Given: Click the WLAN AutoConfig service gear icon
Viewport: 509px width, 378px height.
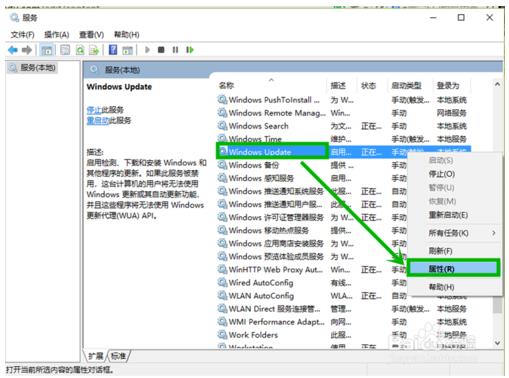Looking at the screenshot, I should [222, 295].
